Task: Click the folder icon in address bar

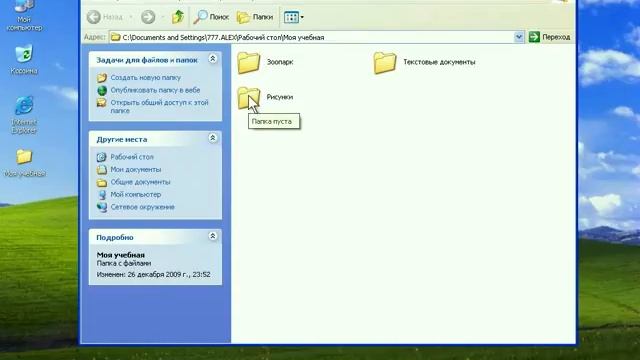Action: coord(116,37)
